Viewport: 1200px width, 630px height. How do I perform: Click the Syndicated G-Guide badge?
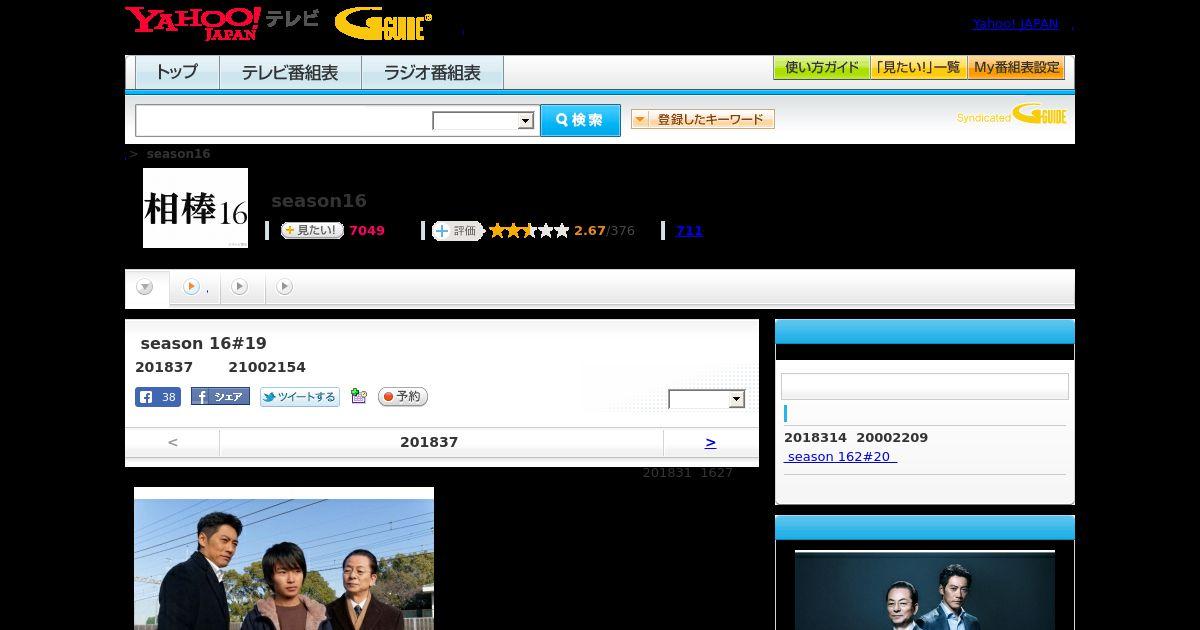[1011, 115]
